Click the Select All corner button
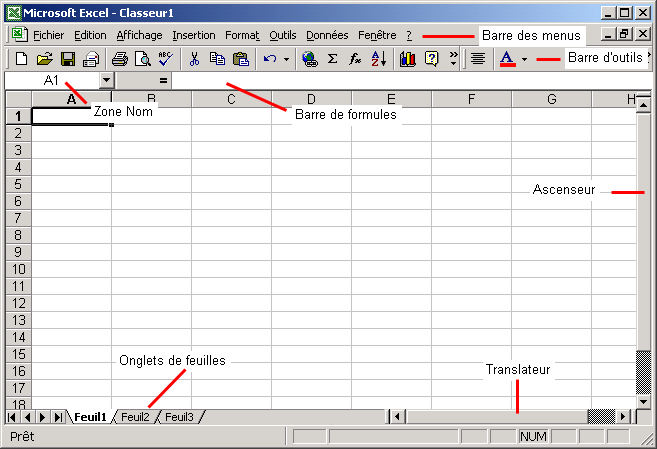The width and height of the screenshot is (657, 449). click(x=18, y=99)
